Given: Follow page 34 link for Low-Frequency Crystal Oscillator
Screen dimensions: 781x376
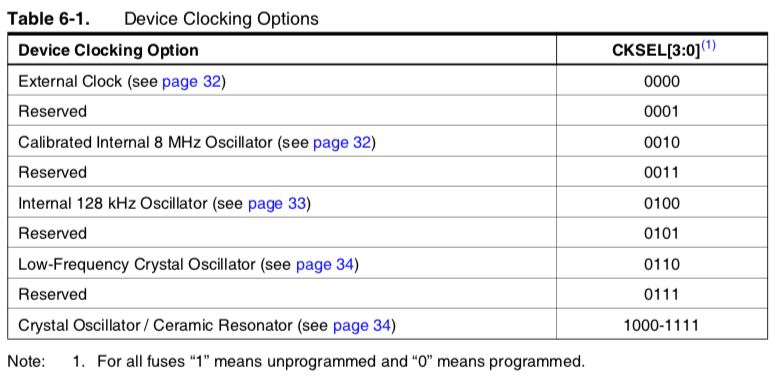Looking at the screenshot, I should point(325,264).
